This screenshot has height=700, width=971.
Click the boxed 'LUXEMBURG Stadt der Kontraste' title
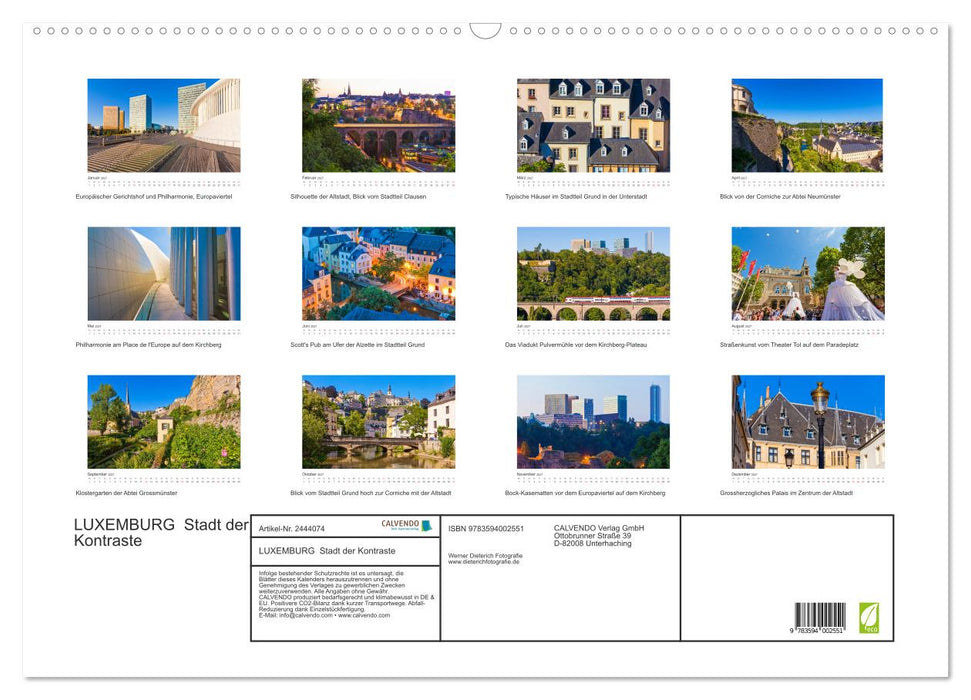[327, 551]
